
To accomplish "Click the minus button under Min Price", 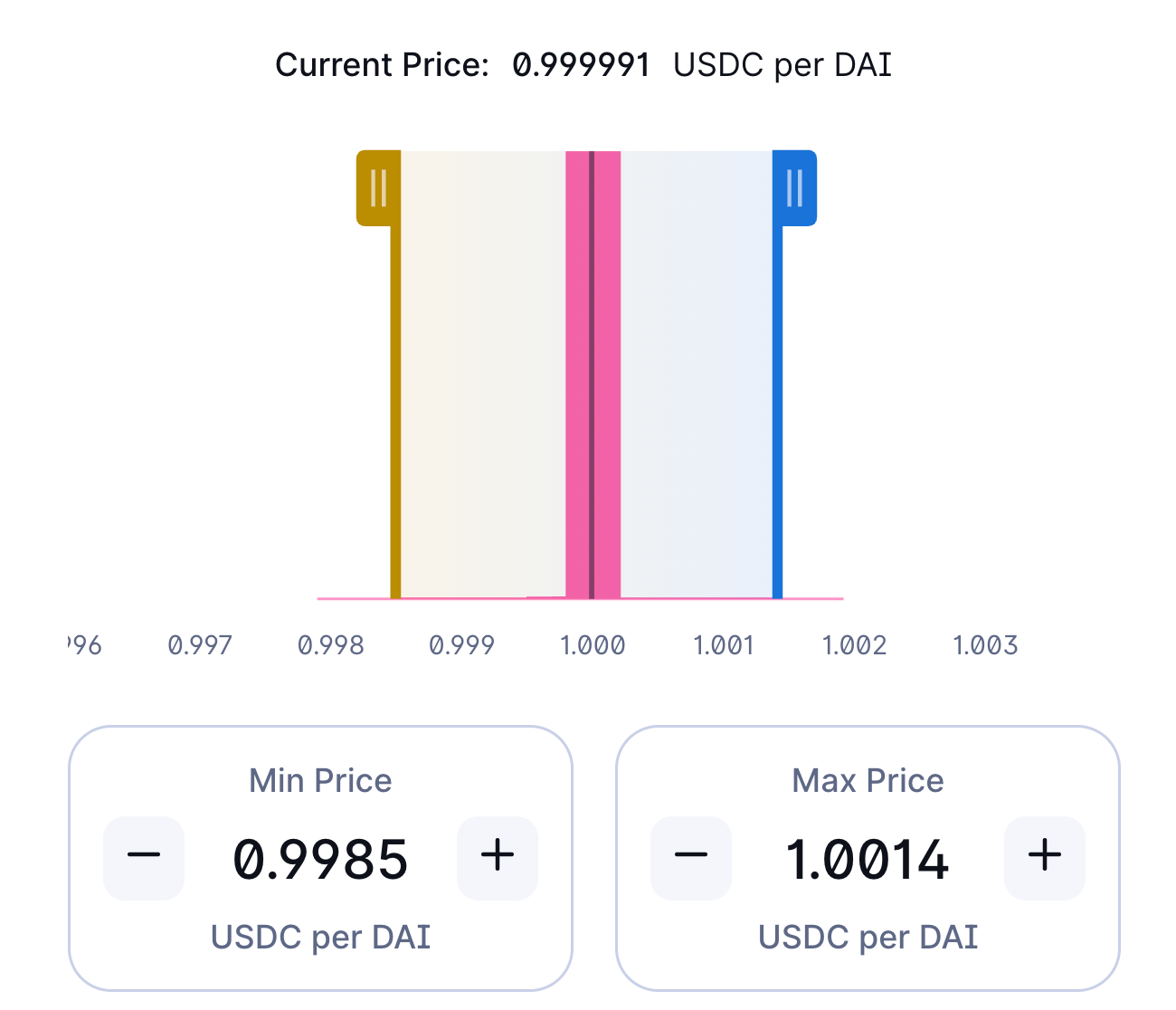I will 144,857.
